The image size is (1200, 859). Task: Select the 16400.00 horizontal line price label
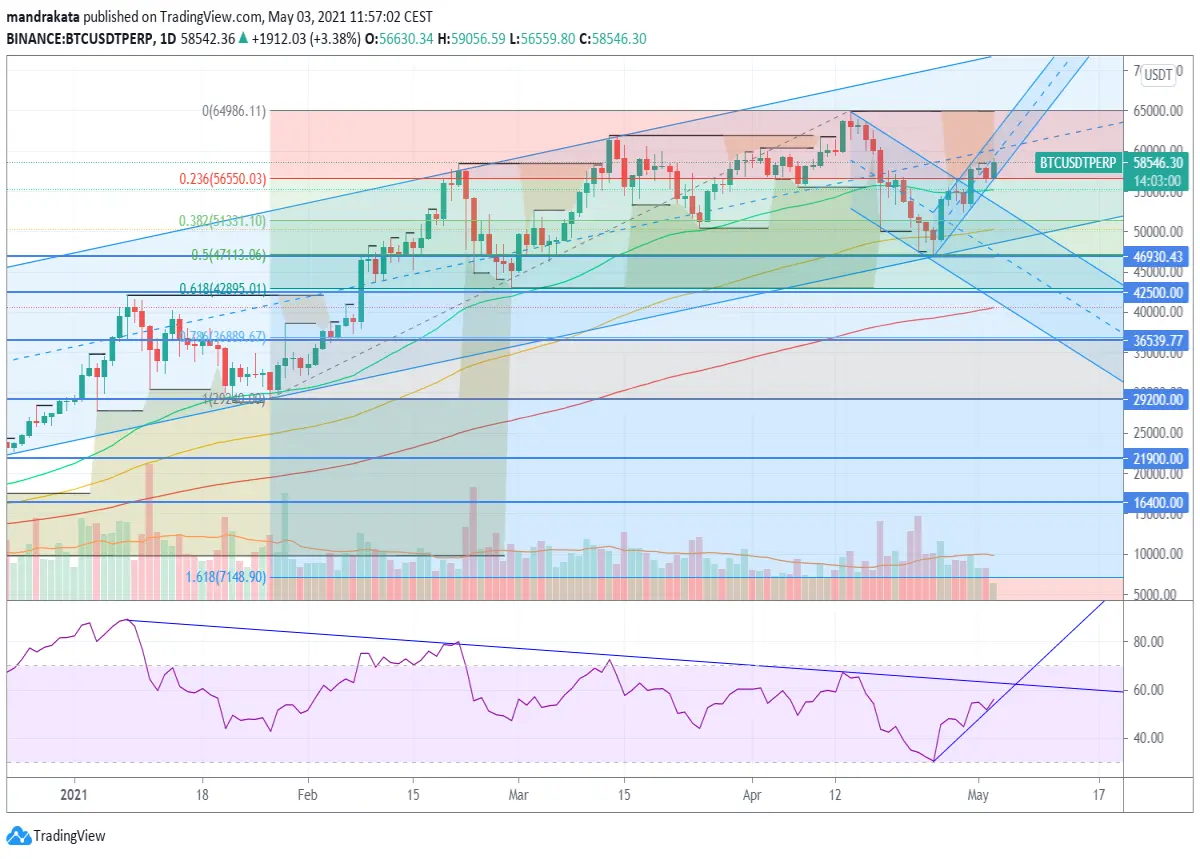1157,503
